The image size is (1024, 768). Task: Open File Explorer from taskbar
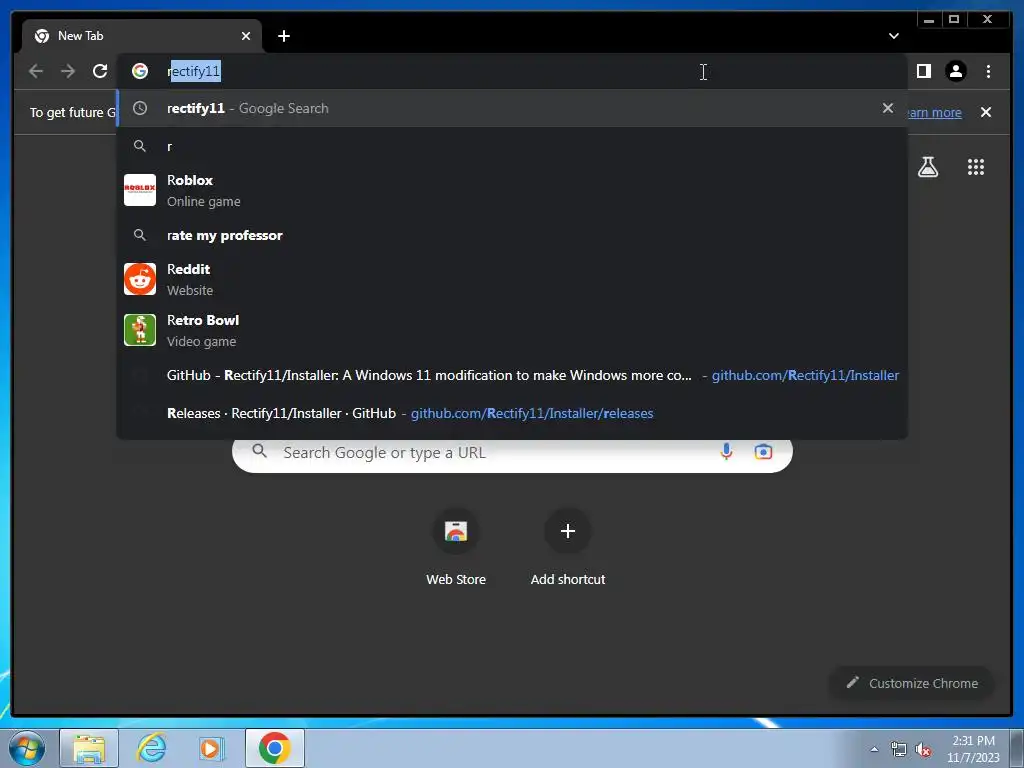click(x=89, y=748)
